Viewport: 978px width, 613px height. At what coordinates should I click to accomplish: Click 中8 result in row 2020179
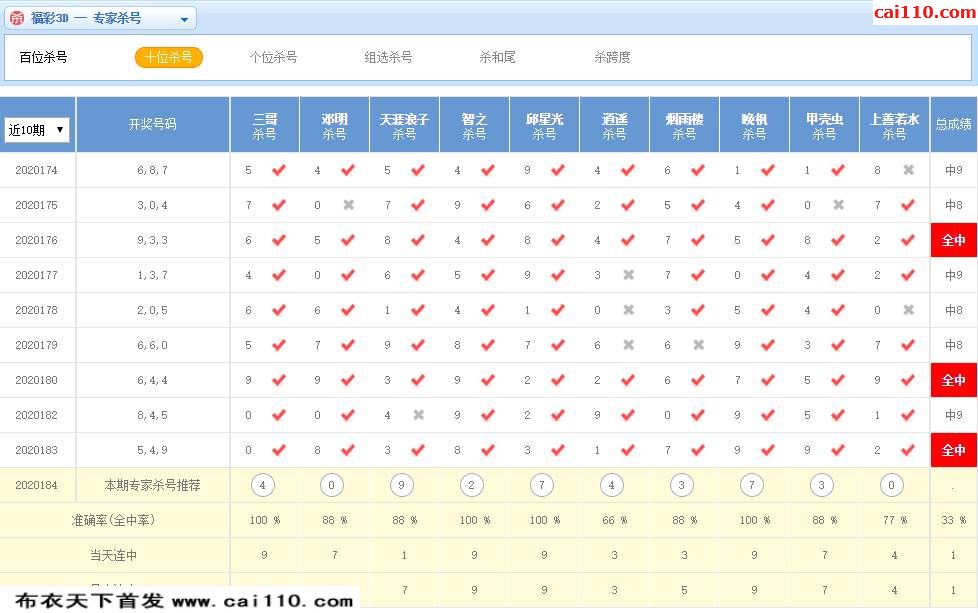(x=954, y=345)
